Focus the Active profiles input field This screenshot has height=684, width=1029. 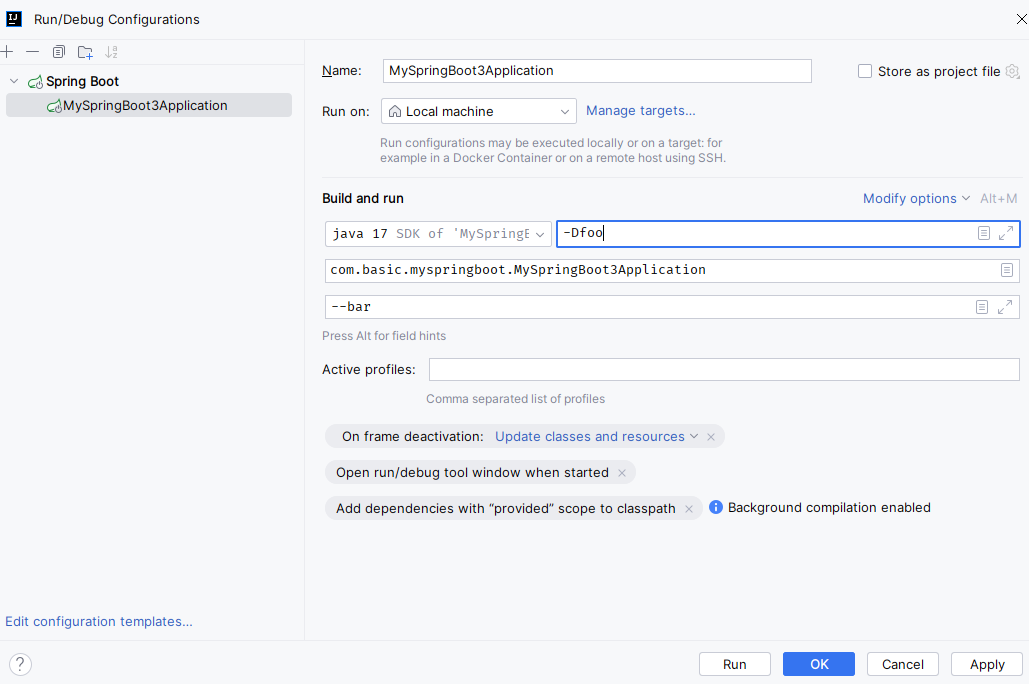pyautogui.click(x=724, y=370)
